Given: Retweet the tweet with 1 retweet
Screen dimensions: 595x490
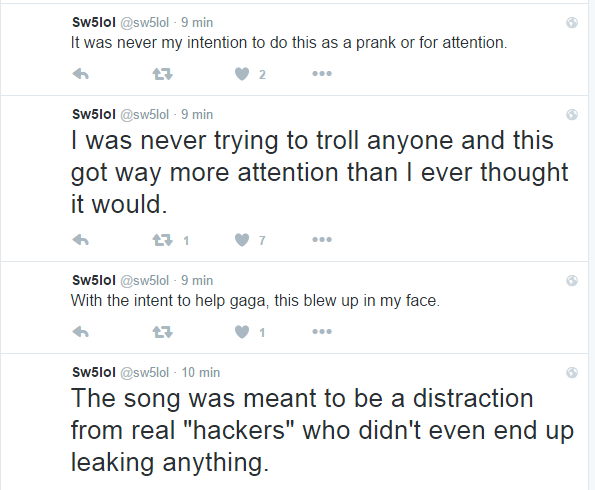Looking at the screenshot, I should tap(162, 240).
